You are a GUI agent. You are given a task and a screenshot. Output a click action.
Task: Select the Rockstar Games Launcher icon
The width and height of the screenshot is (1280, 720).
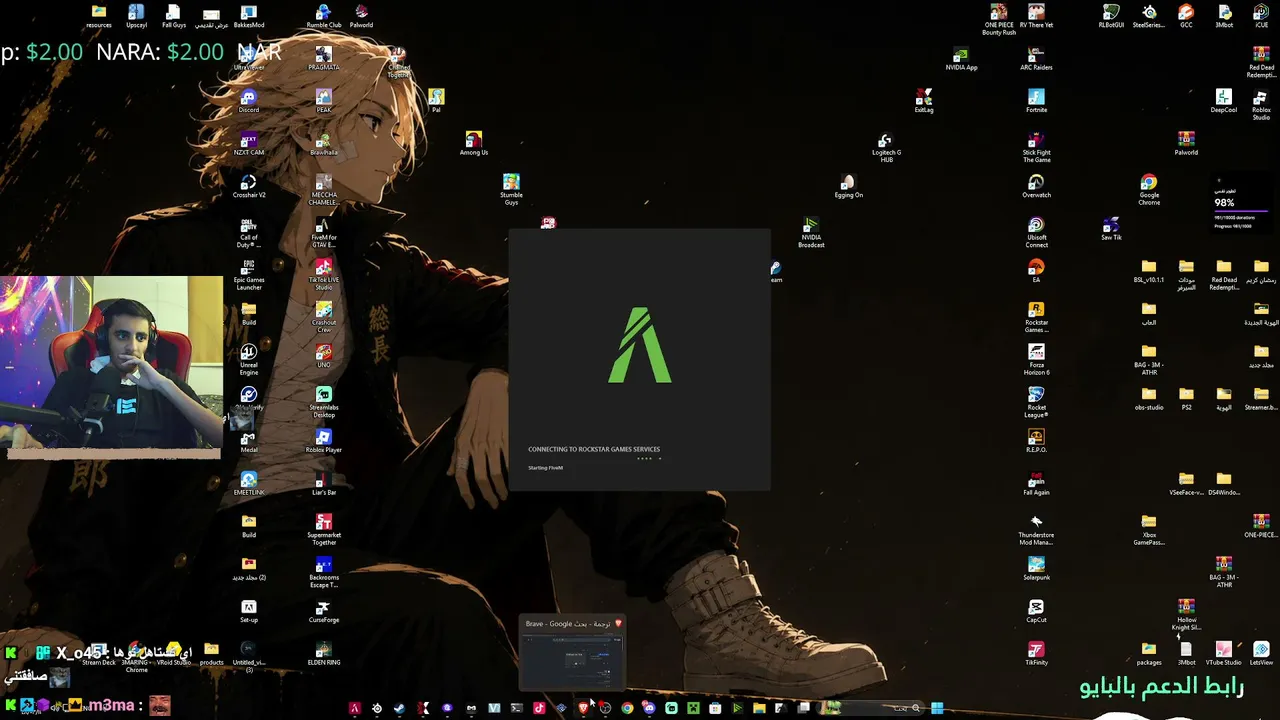coord(1036,316)
